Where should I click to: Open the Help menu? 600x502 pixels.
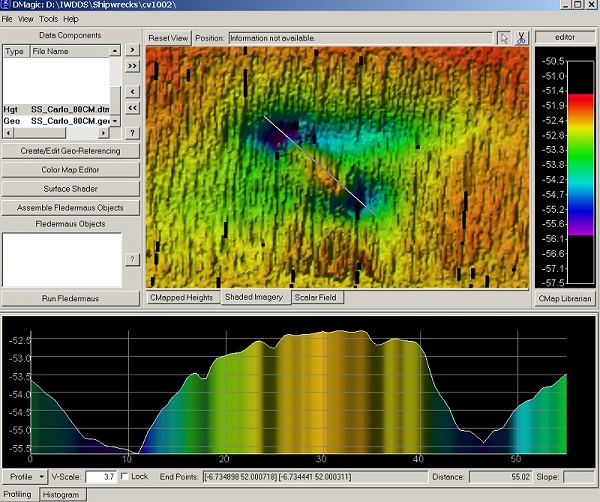[71, 19]
